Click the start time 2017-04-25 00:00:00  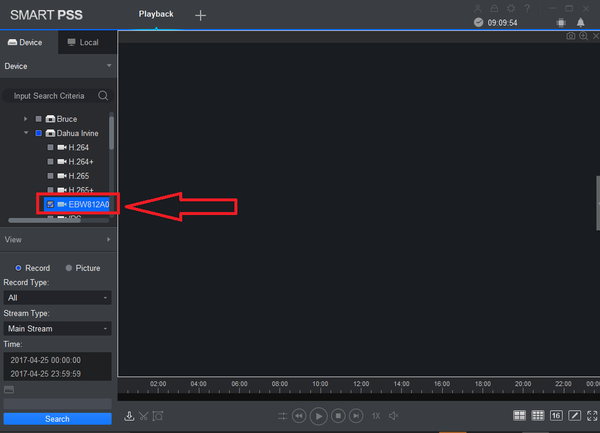(46, 360)
